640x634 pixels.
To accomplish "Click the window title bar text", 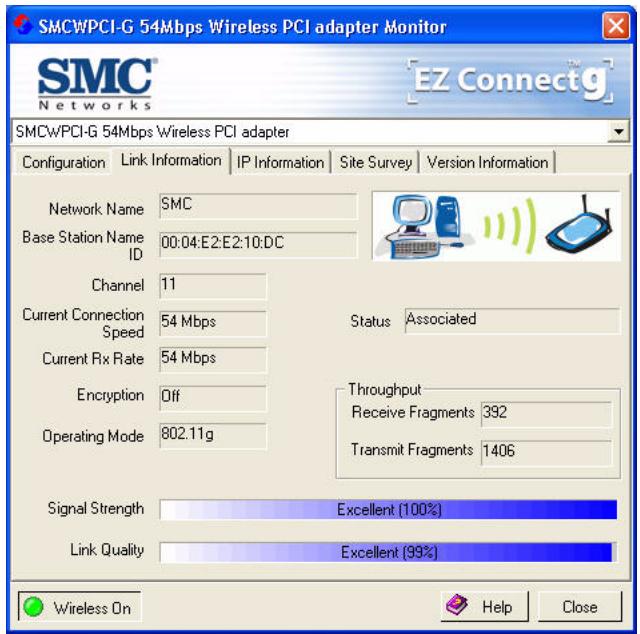I will [242, 27].
